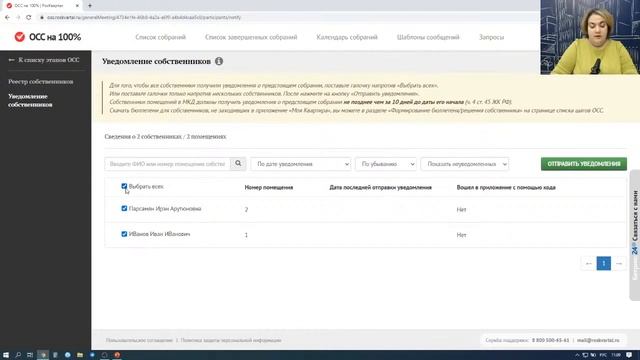This screenshot has height=360, width=640.
Task: Click Номер помещения column header
Action: pyautogui.click(x=269, y=187)
